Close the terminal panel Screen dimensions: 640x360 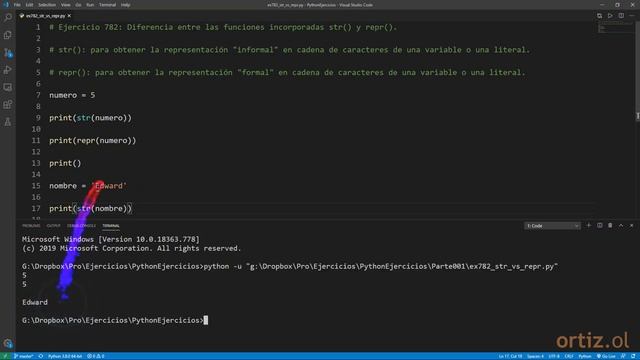[x=631, y=225]
